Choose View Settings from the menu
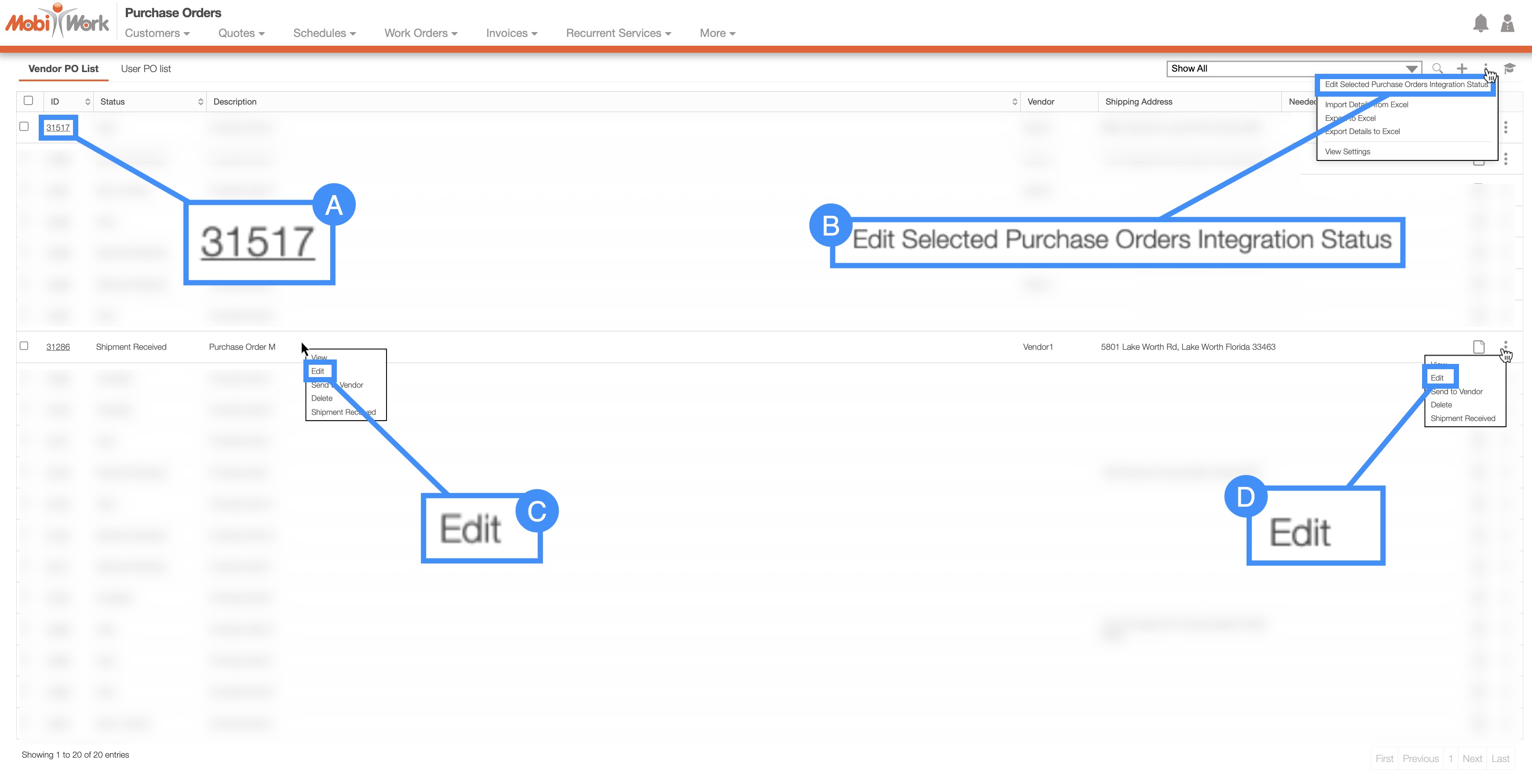 [x=1347, y=152]
